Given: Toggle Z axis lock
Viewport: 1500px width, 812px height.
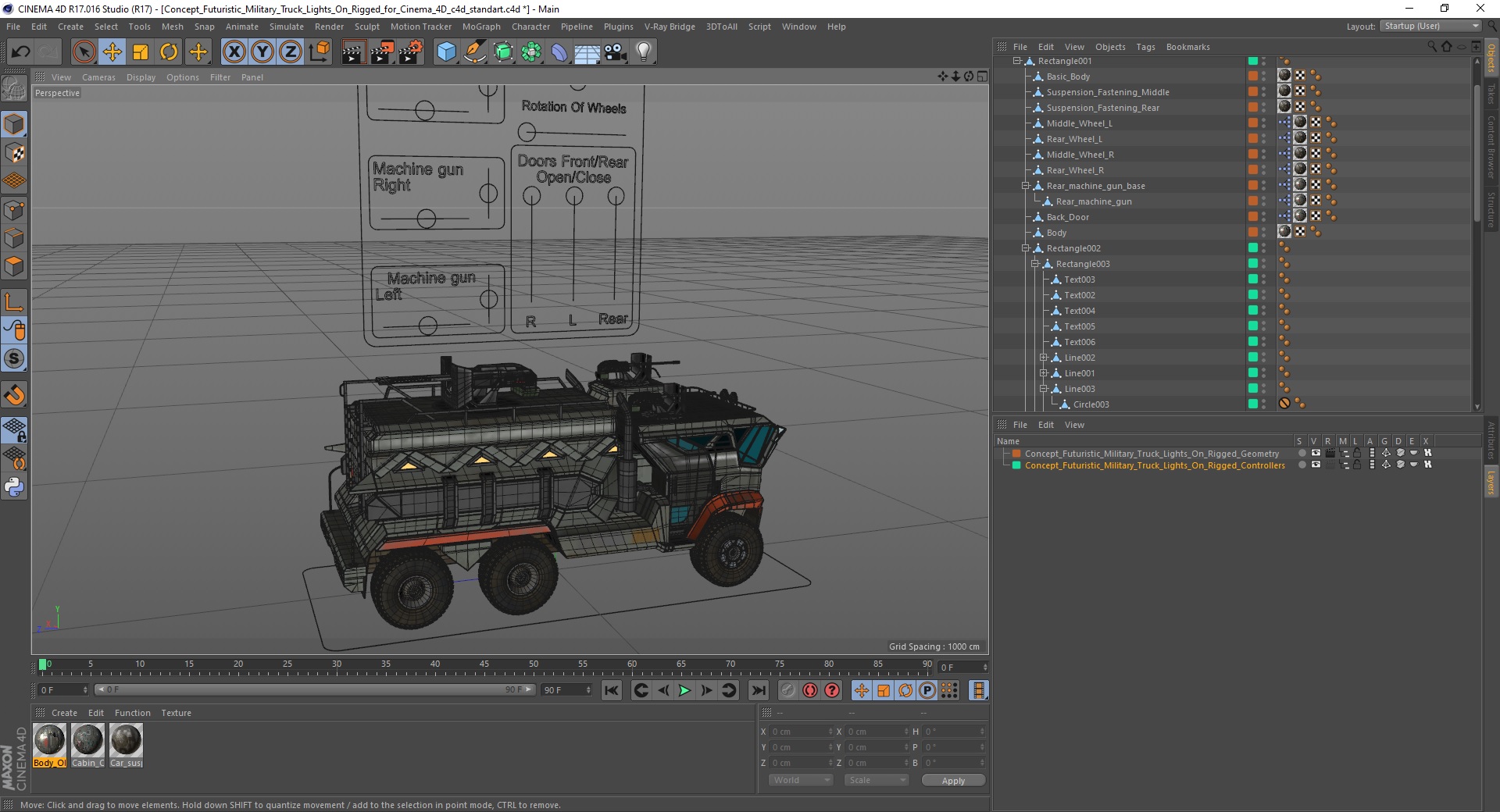Looking at the screenshot, I should 291,52.
